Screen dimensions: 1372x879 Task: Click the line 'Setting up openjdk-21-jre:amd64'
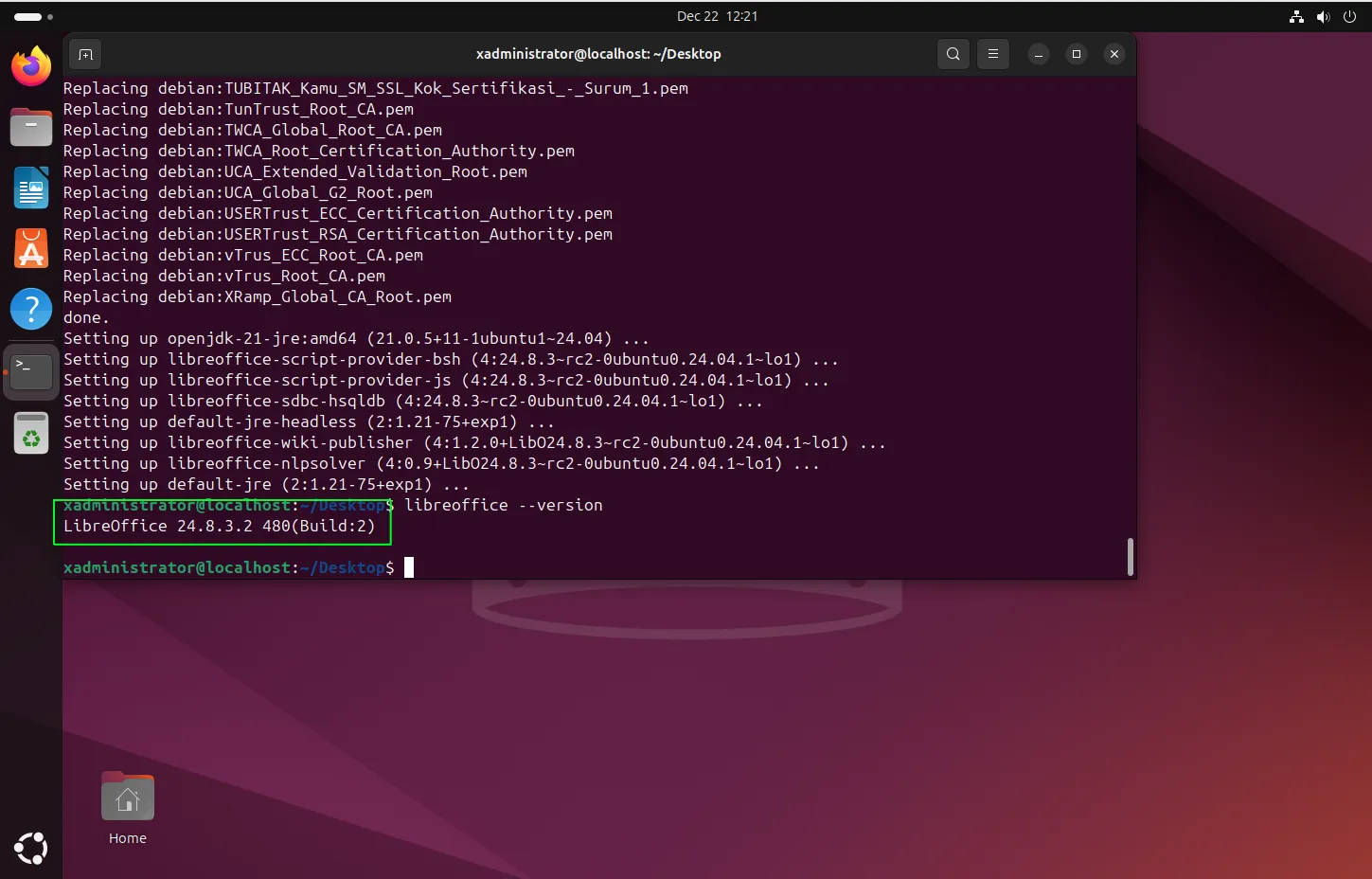pyautogui.click(x=356, y=338)
